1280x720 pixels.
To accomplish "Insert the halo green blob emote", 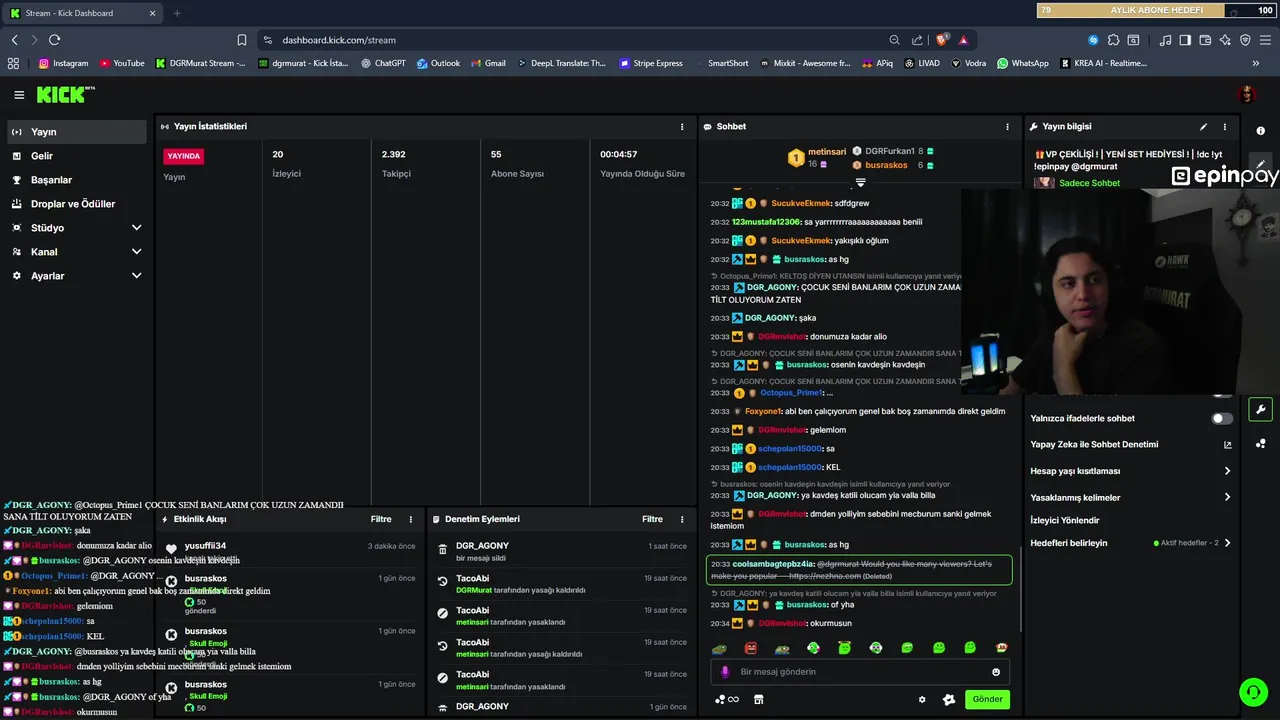I will pos(845,648).
